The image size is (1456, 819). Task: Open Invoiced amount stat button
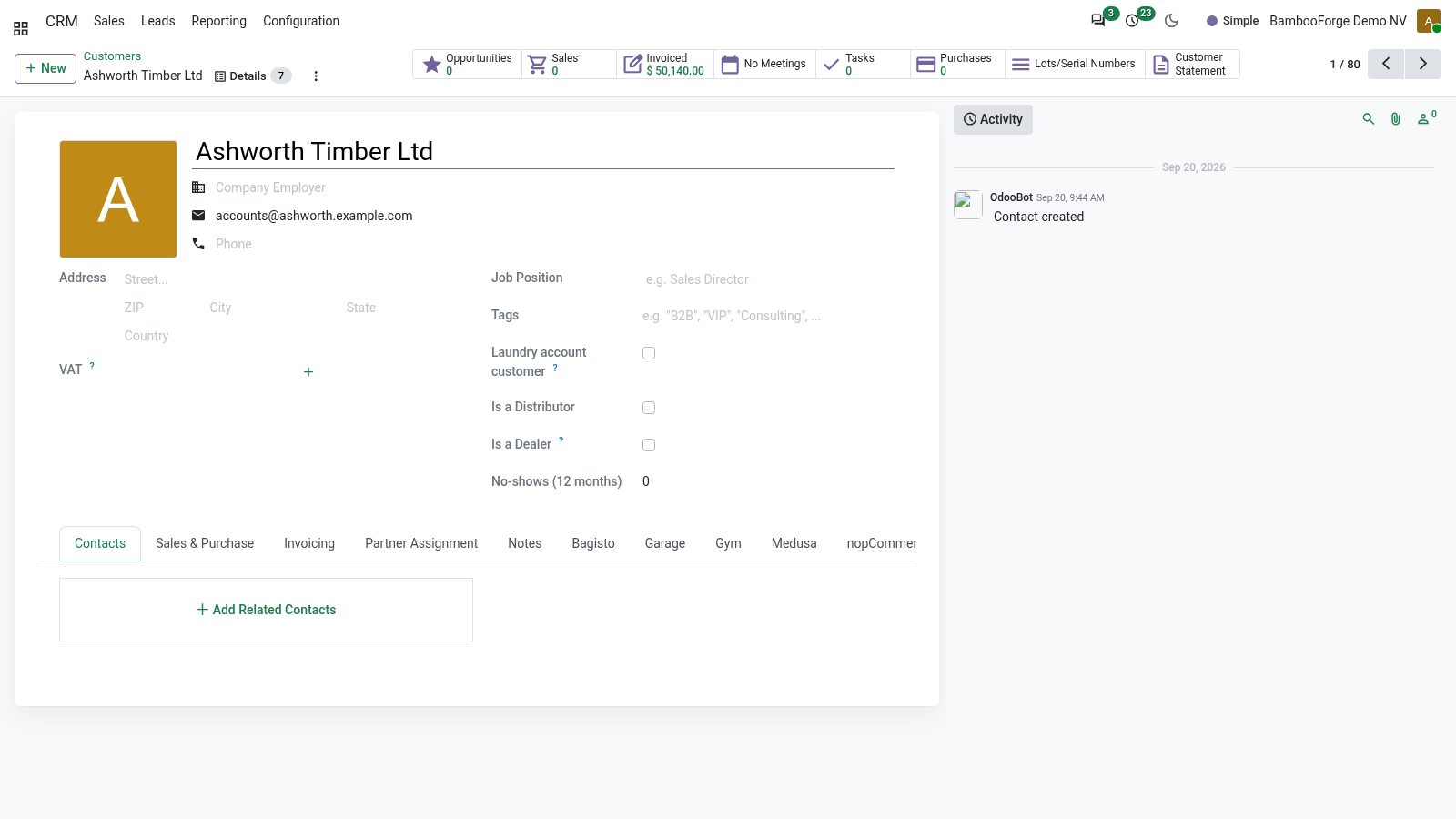click(665, 64)
